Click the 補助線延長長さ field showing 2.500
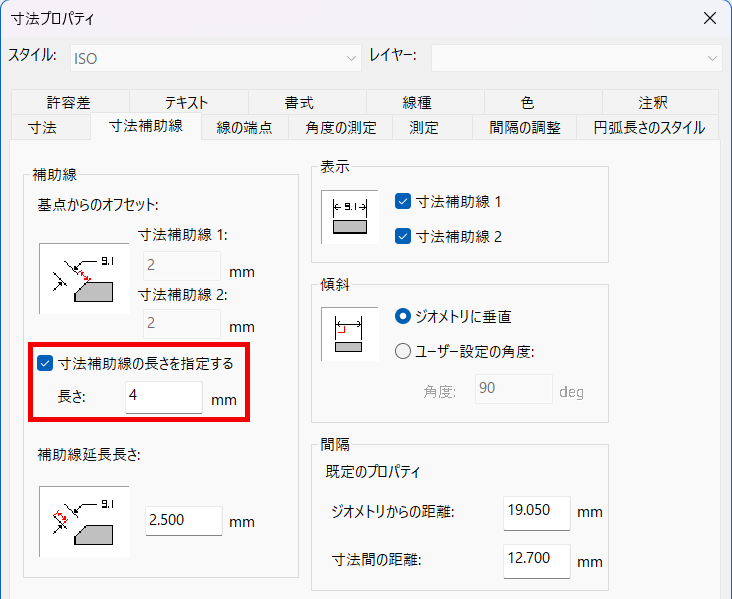The height and width of the screenshot is (599, 732). [183, 521]
